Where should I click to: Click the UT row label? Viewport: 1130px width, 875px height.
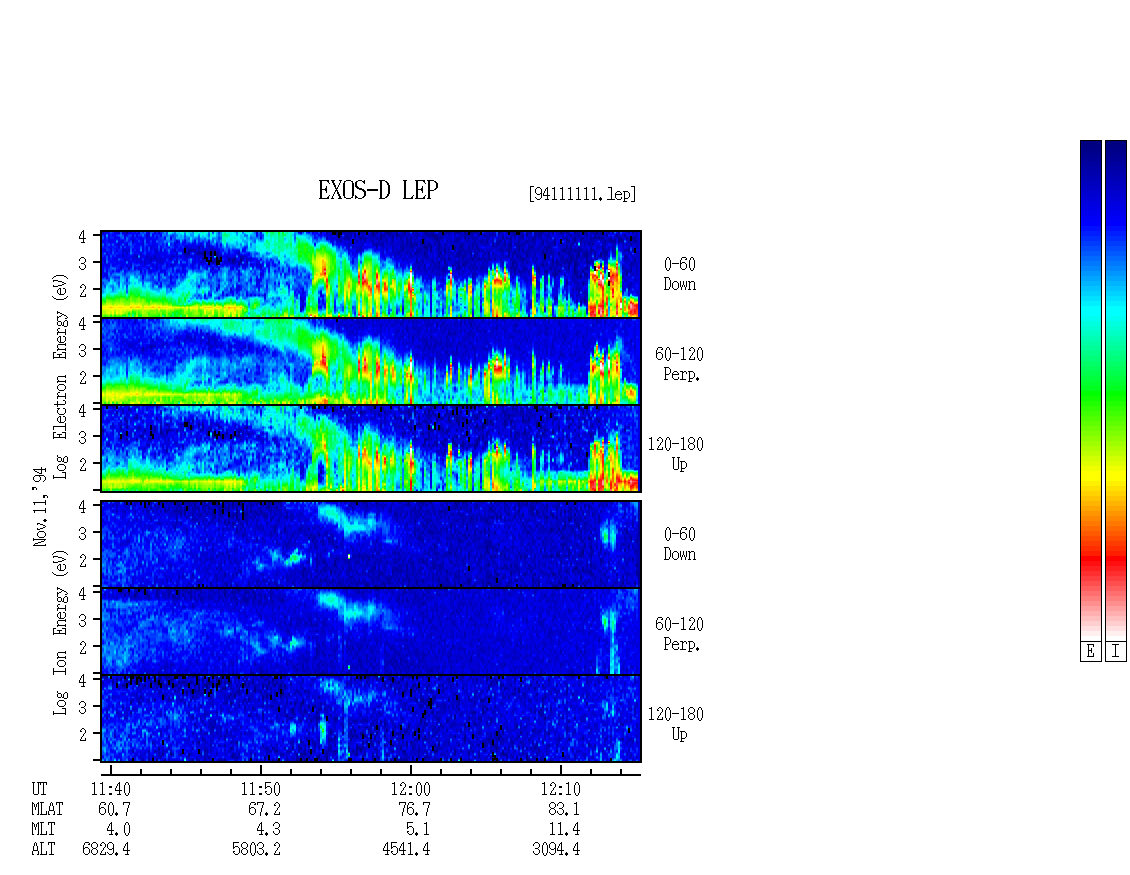(x=39, y=789)
